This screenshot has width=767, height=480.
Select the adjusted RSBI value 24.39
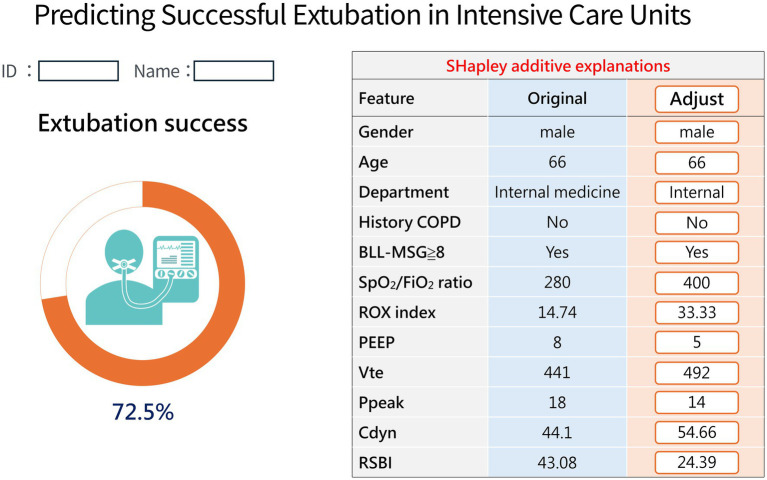[697, 462]
